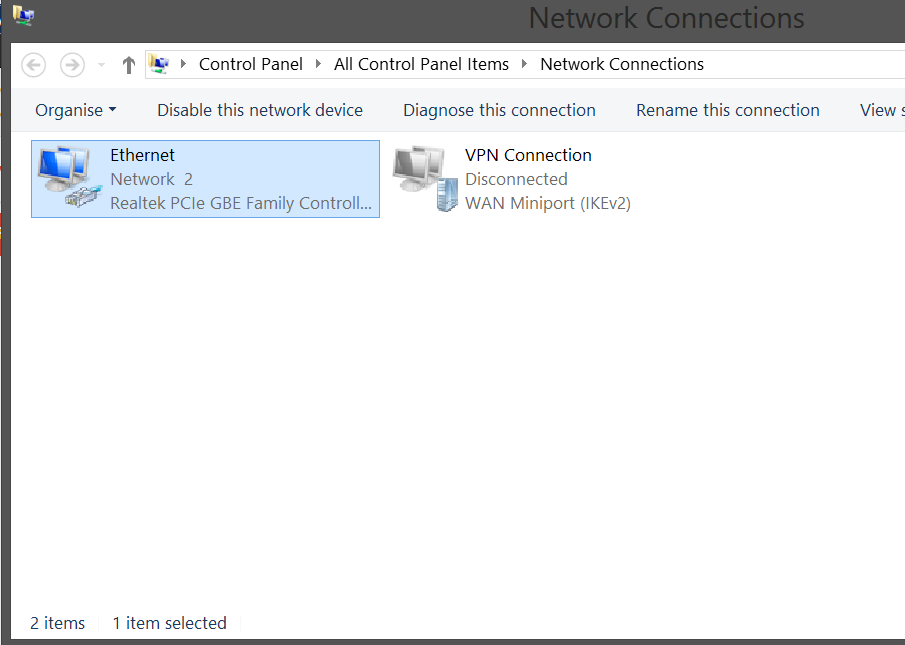Image resolution: width=905 pixels, height=645 pixels.
Task: Click the location icon in the address bar
Action: tap(159, 65)
